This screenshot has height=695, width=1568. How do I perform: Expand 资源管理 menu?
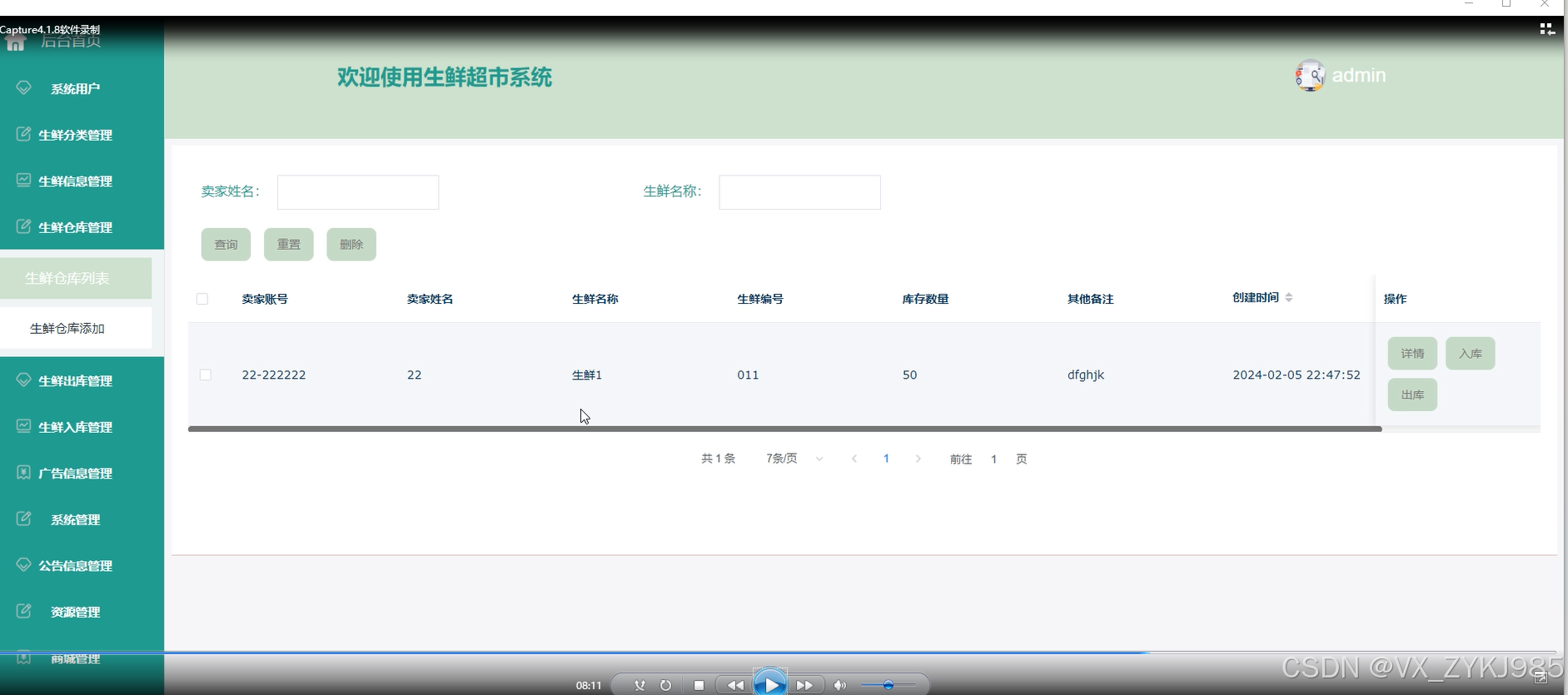click(x=82, y=612)
